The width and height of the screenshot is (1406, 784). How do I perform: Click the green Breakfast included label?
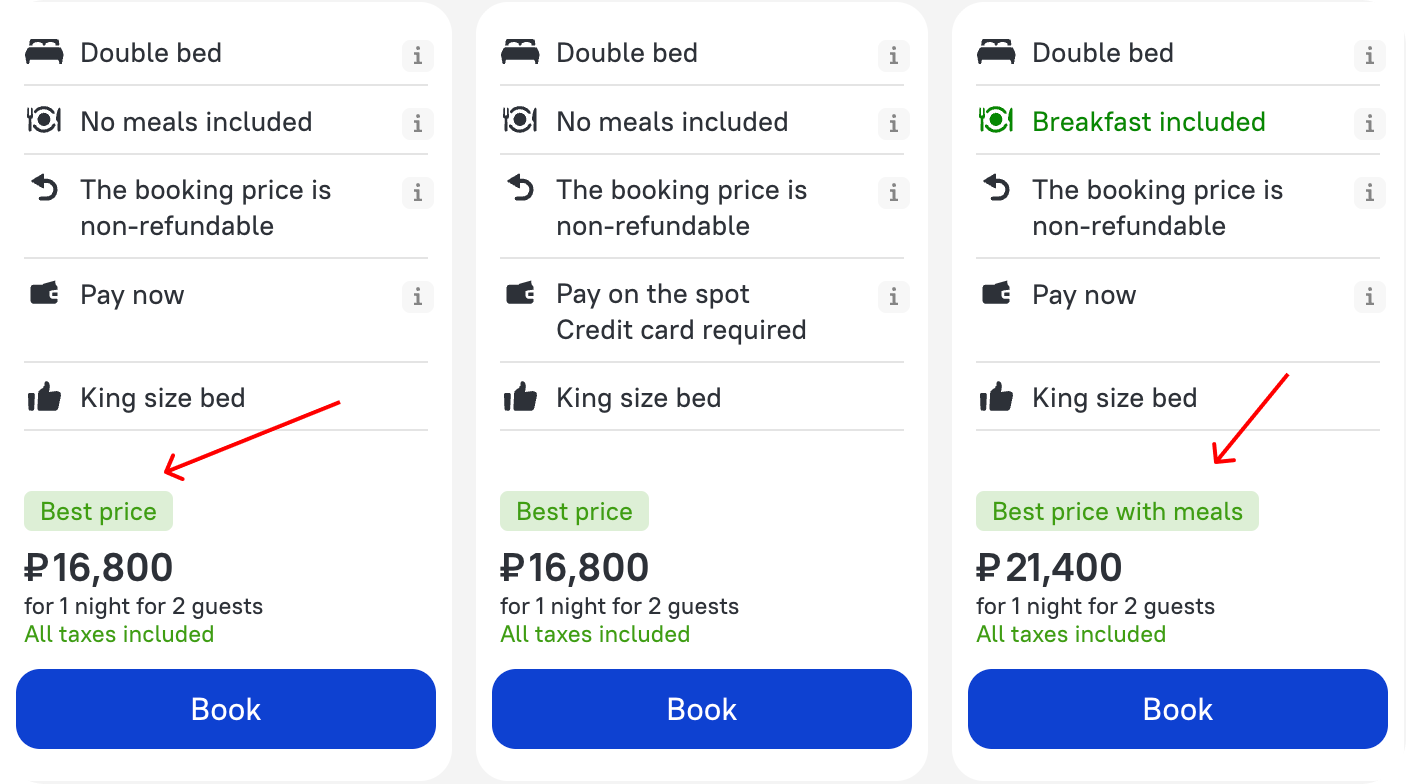[1148, 122]
